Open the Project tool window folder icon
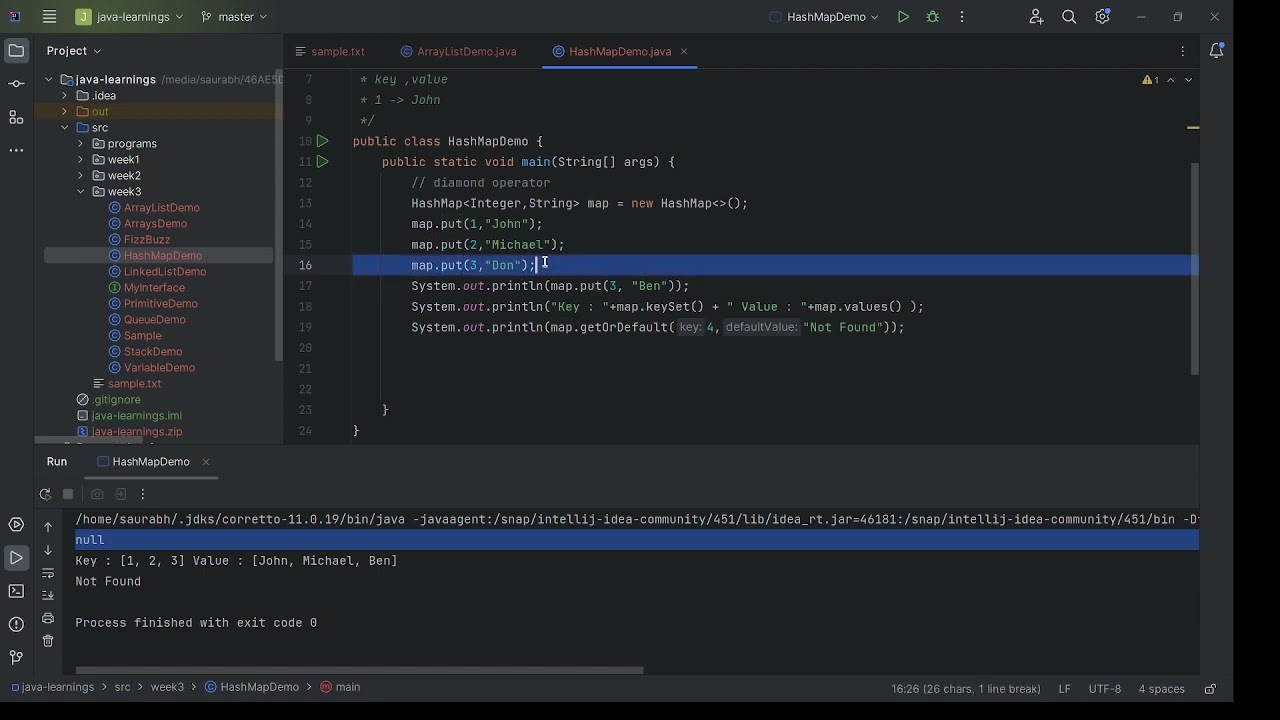1280x720 pixels. [x=16, y=50]
